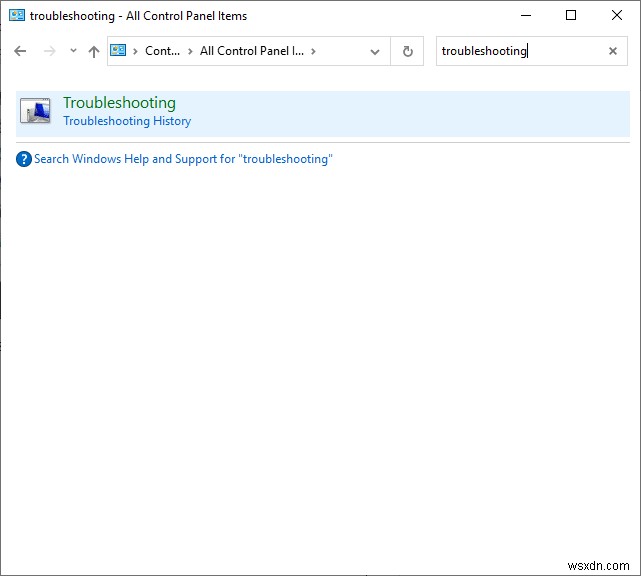Viewport: 641px width, 576px height.
Task: Click the blue help question mark icon
Action: [x=24, y=159]
